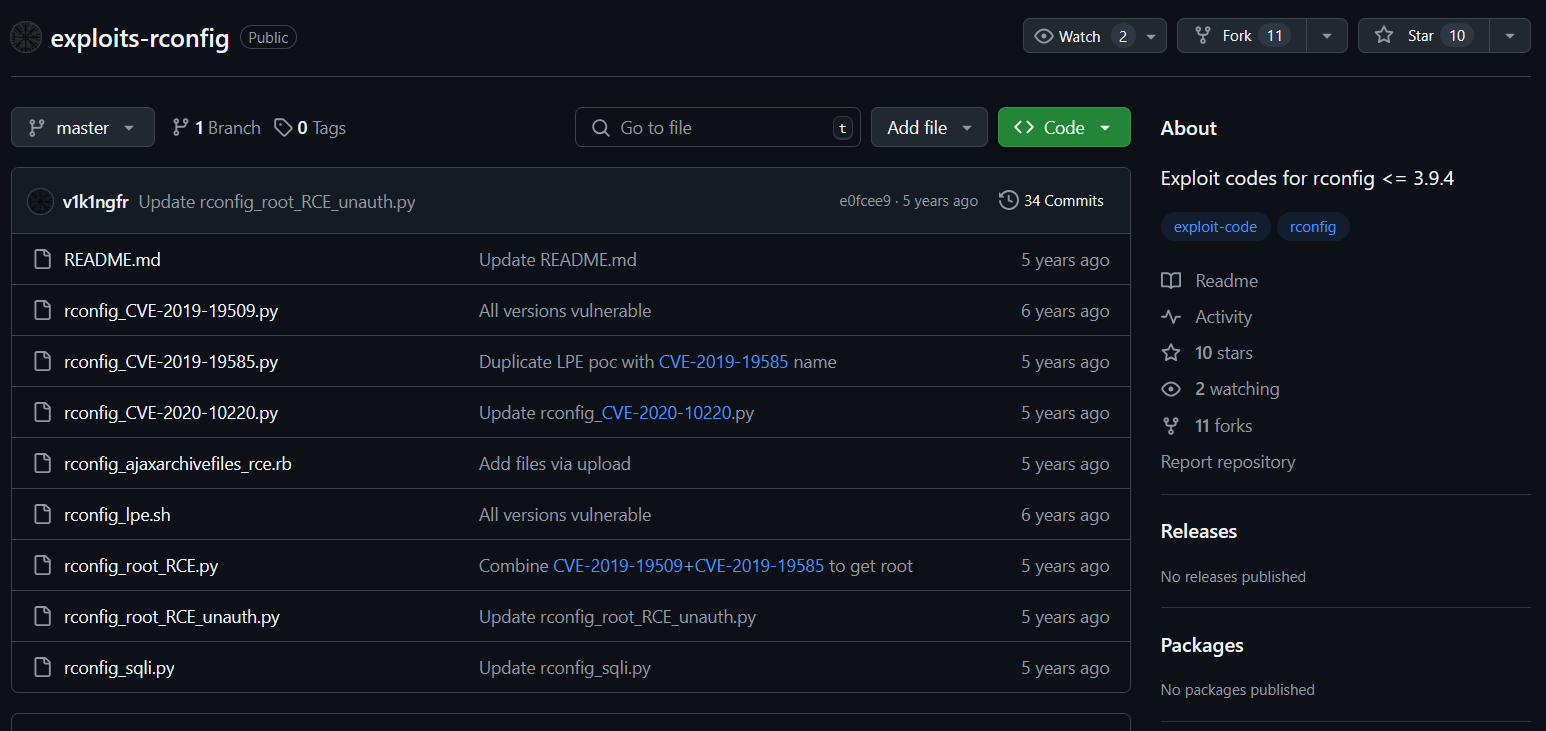This screenshot has width=1546, height=731.
Task: Click Report repository
Action: [1228, 462]
